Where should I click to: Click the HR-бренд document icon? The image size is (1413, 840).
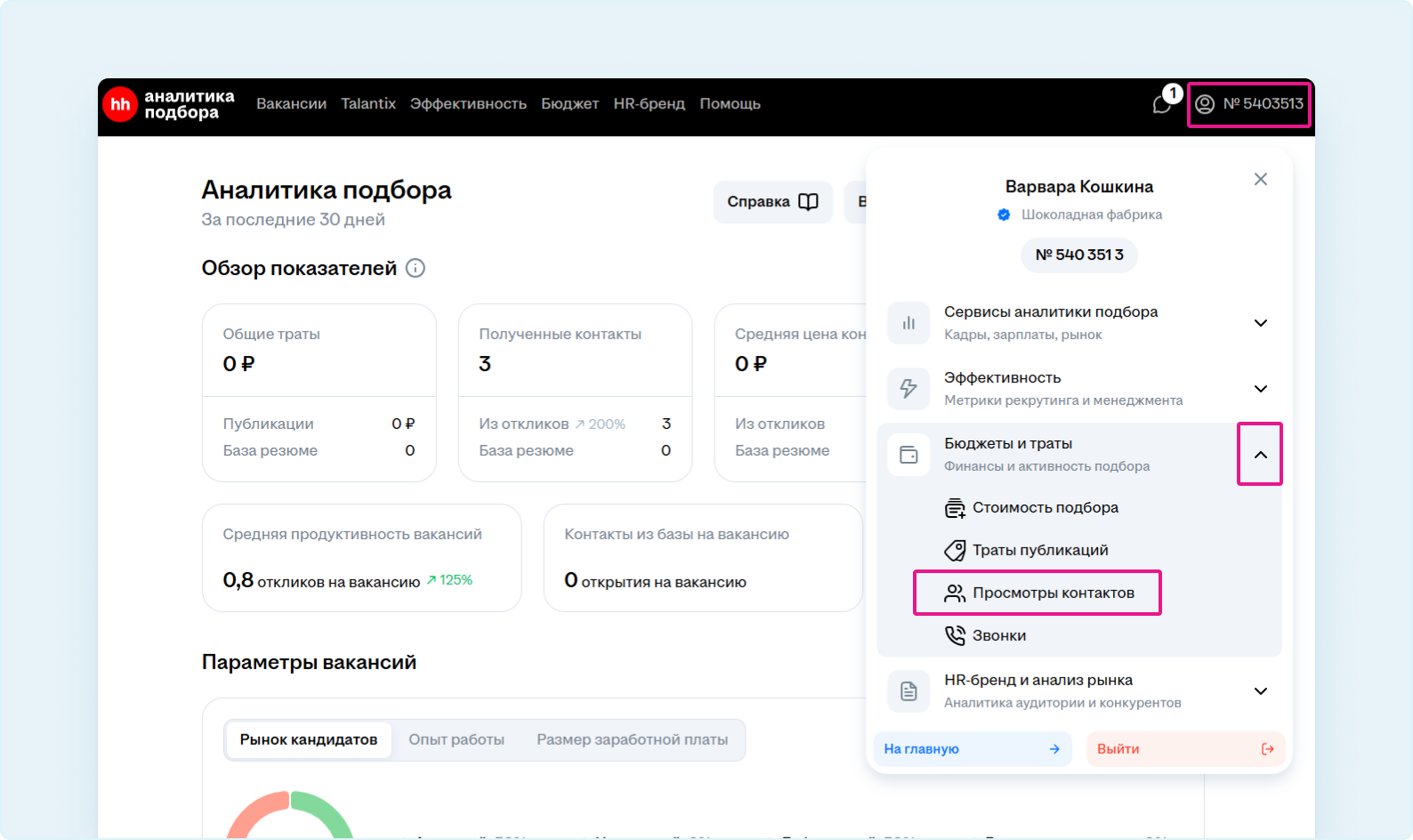pyautogui.click(x=908, y=691)
